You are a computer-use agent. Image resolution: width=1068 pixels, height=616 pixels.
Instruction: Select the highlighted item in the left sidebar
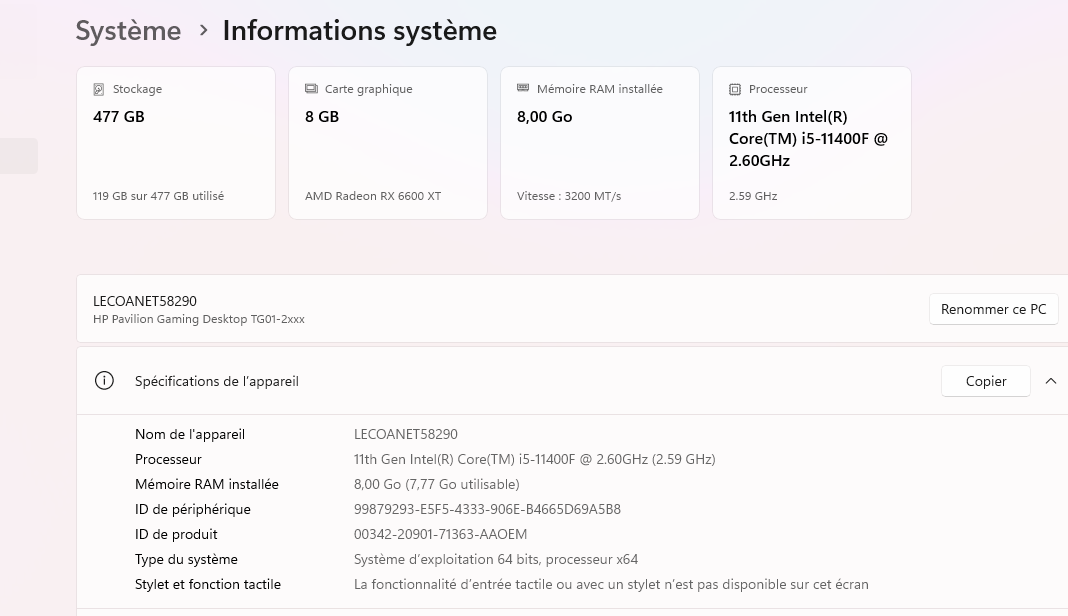tap(18, 156)
